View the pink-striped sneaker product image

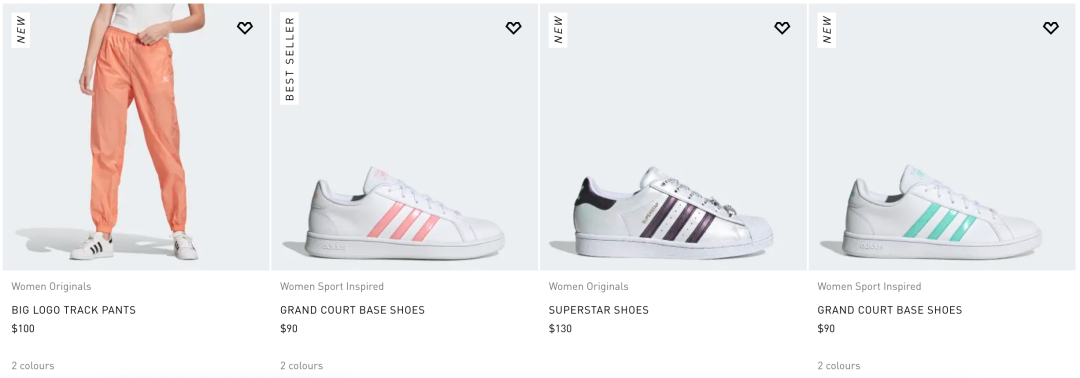(x=404, y=136)
